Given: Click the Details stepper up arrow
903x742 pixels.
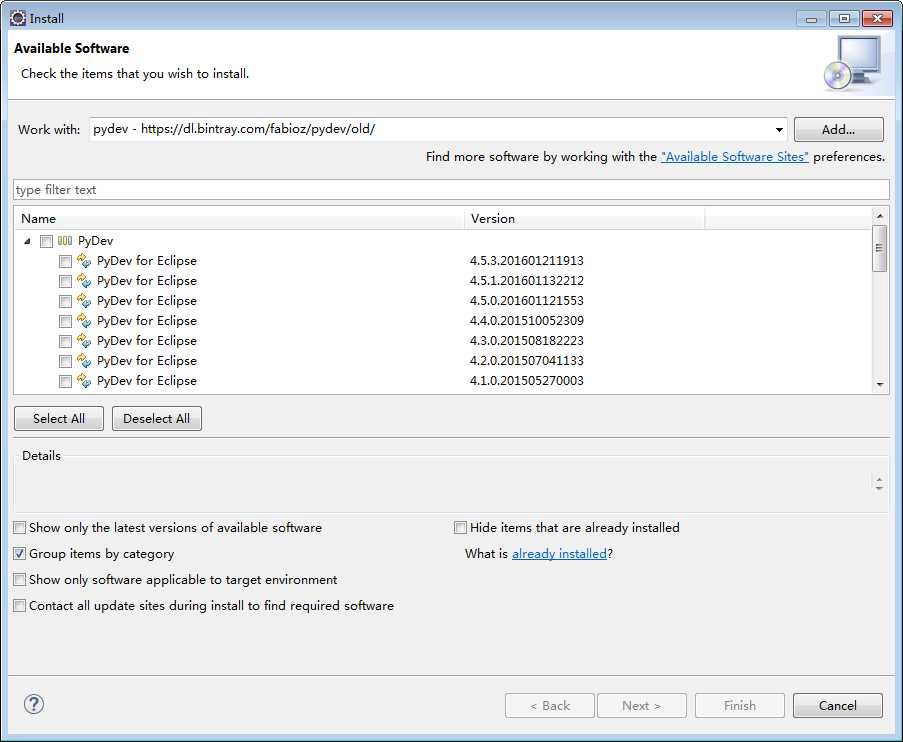Looking at the screenshot, I should tap(879, 479).
